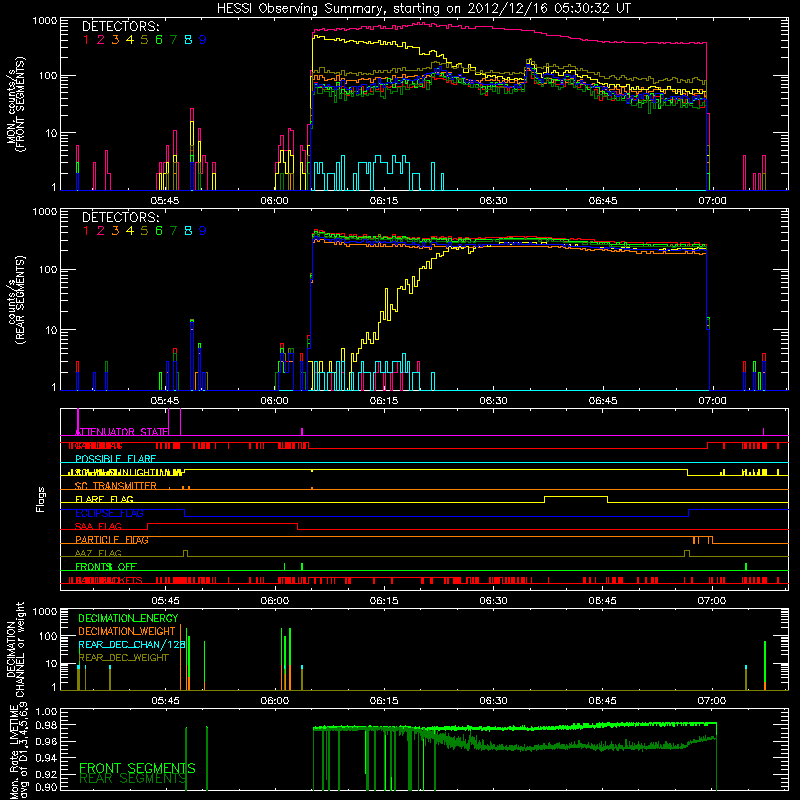This screenshot has width=800, height=800.
Task: Click olive detector 5 in front segments legend
Action: coord(144,40)
